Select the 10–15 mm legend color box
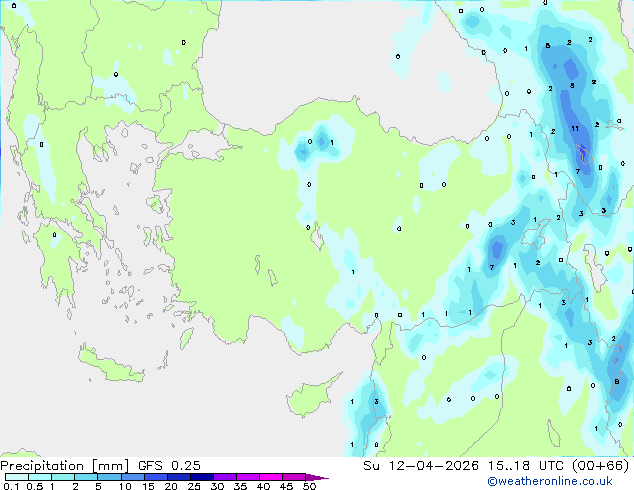 click(x=132, y=477)
